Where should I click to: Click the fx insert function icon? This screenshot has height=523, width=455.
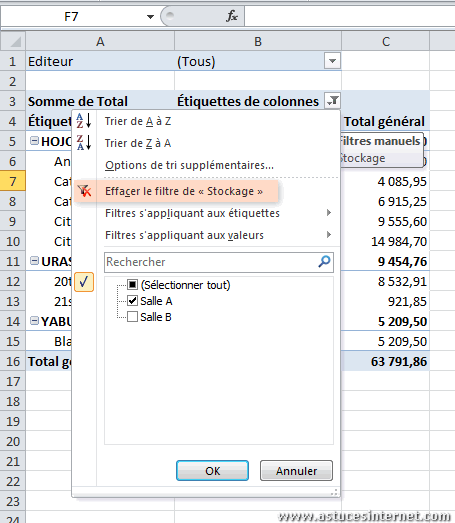click(x=232, y=16)
